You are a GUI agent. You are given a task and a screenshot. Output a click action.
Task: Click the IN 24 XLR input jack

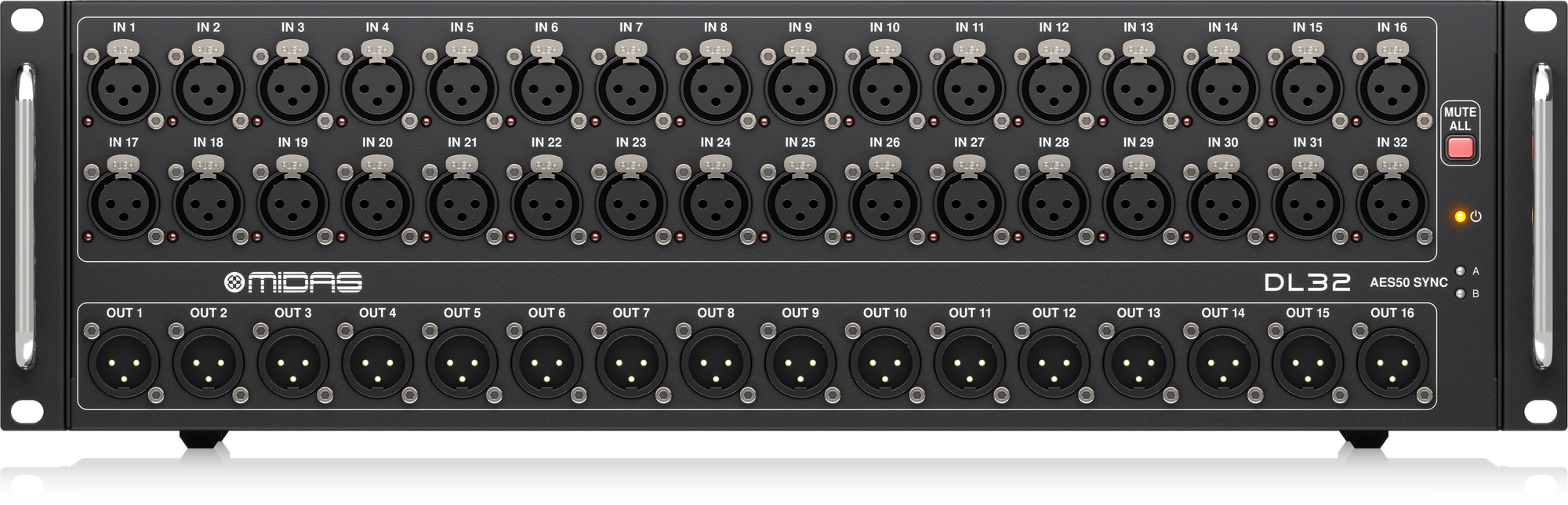click(x=715, y=203)
